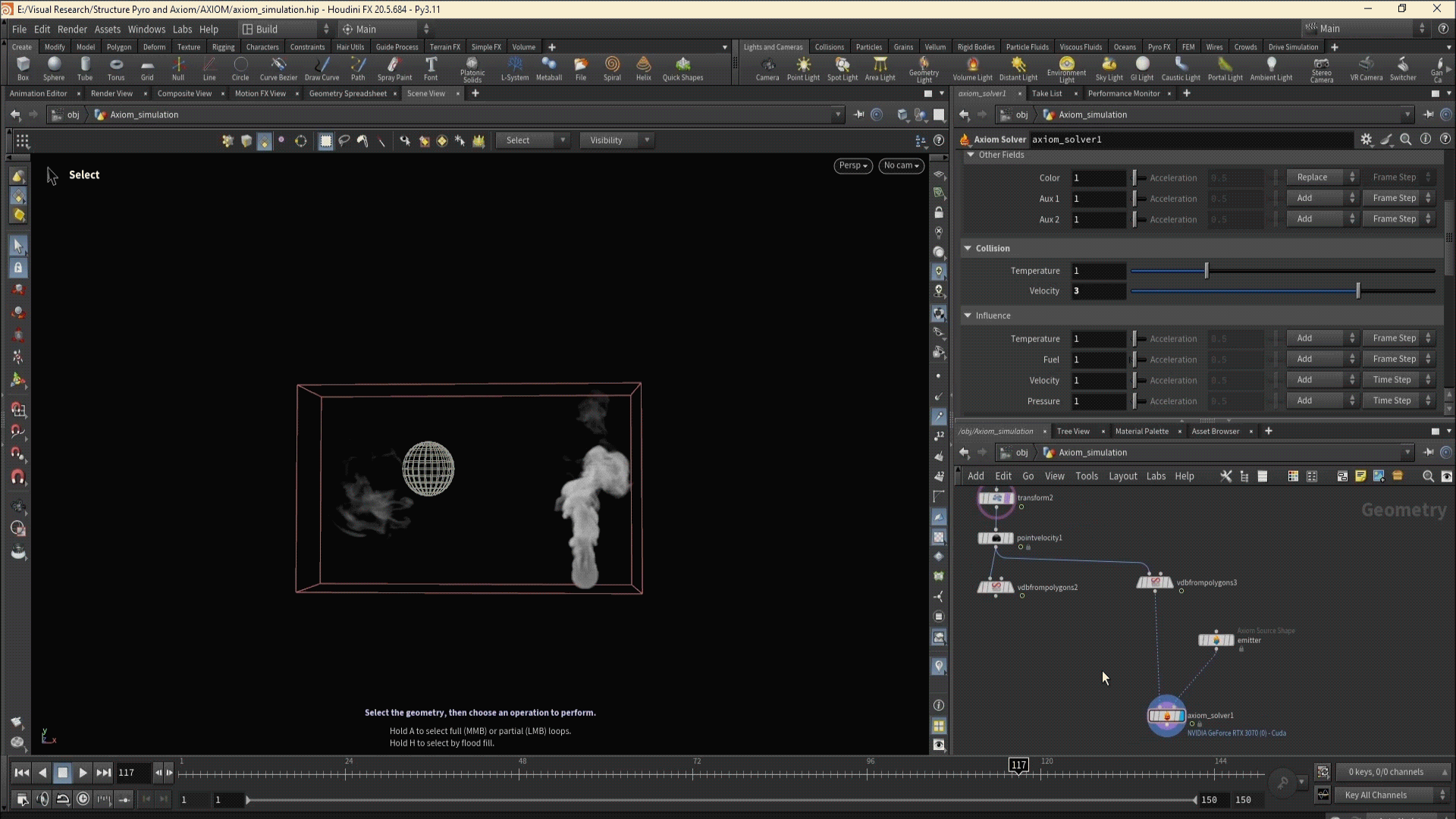Viewport: 1456px width, 819px height.
Task: Select the Sphere shelf tool
Action: (x=54, y=67)
